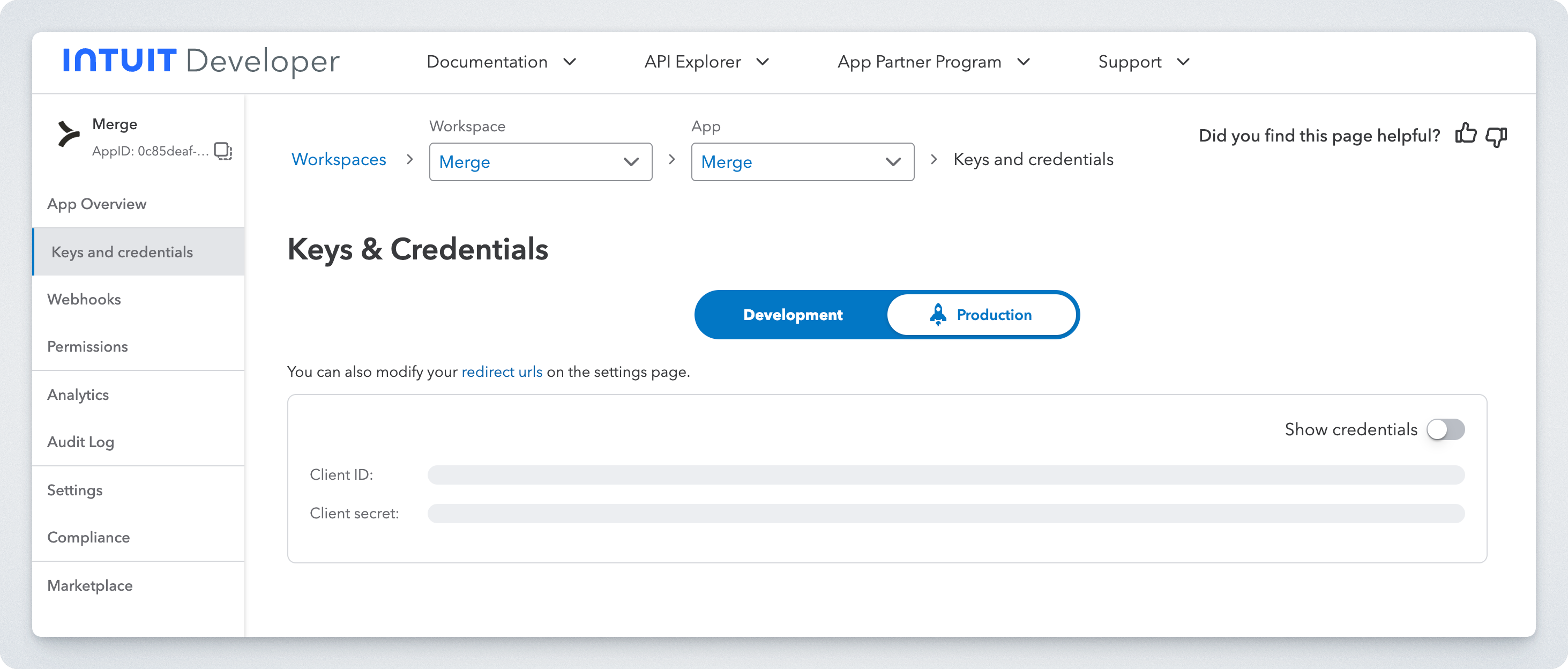Go to Webhooks in sidebar
The width and height of the screenshot is (1568, 669).
(84, 300)
